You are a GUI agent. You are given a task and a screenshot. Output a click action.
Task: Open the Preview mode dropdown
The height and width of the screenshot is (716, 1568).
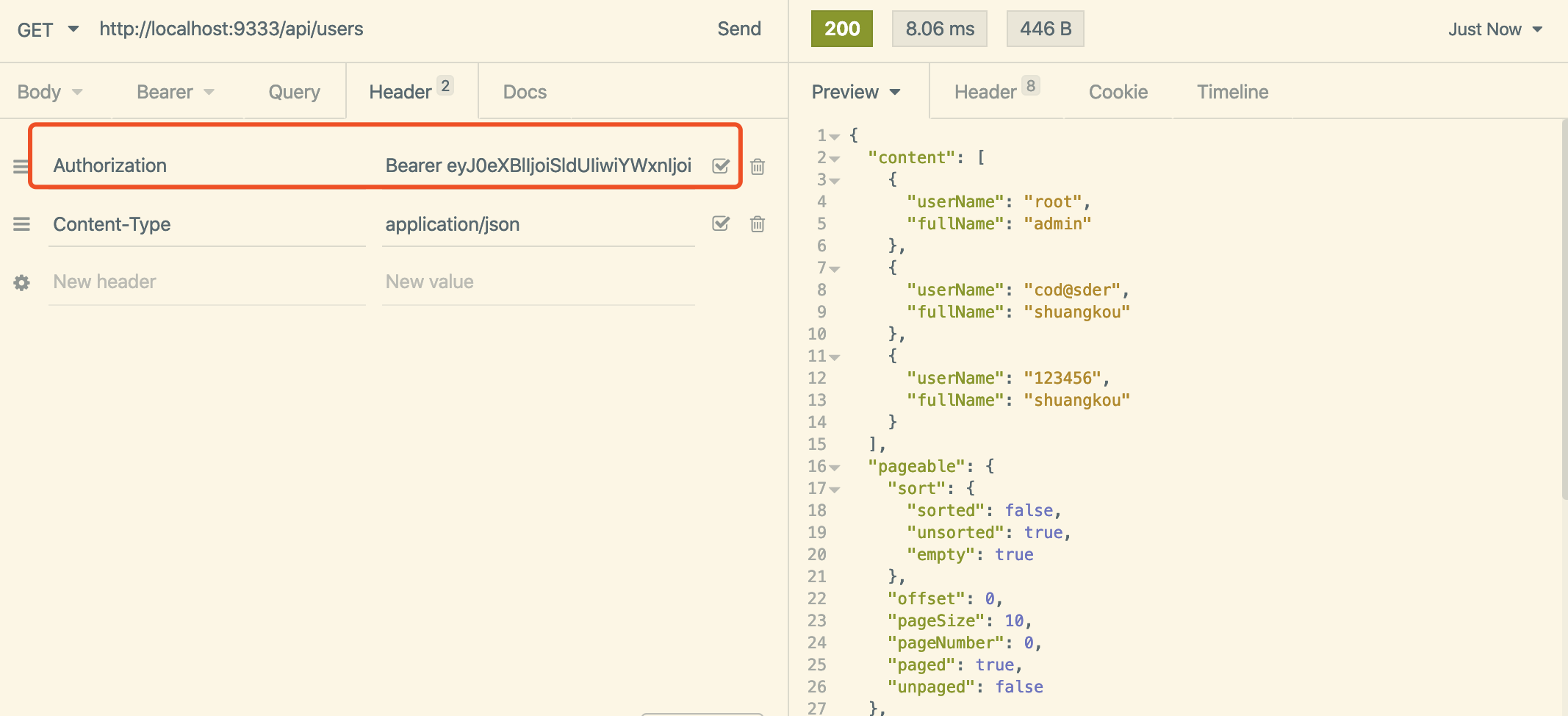tap(856, 92)
